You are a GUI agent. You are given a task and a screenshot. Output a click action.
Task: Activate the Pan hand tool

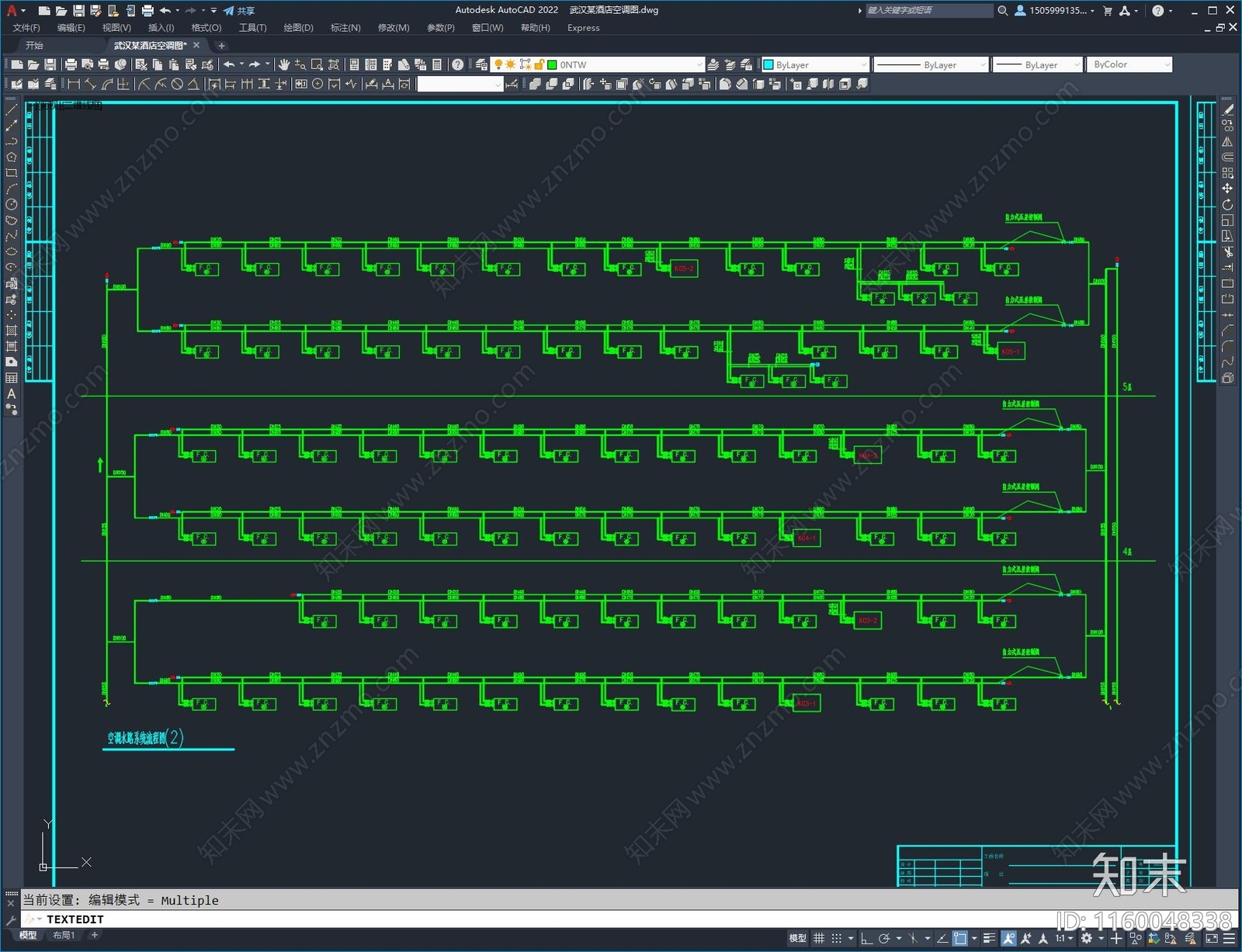284,64
